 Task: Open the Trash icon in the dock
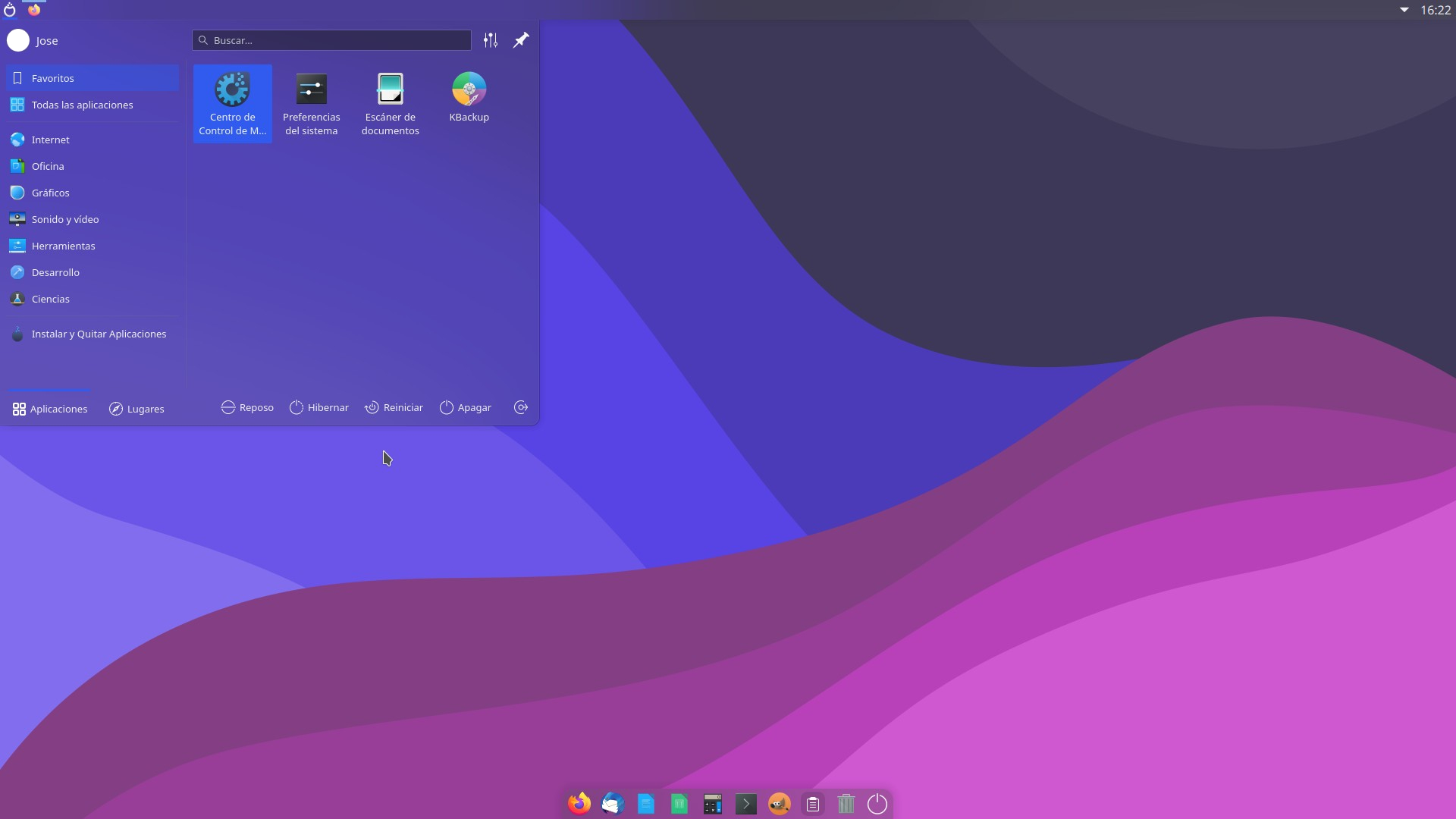(x=846, y=803)
